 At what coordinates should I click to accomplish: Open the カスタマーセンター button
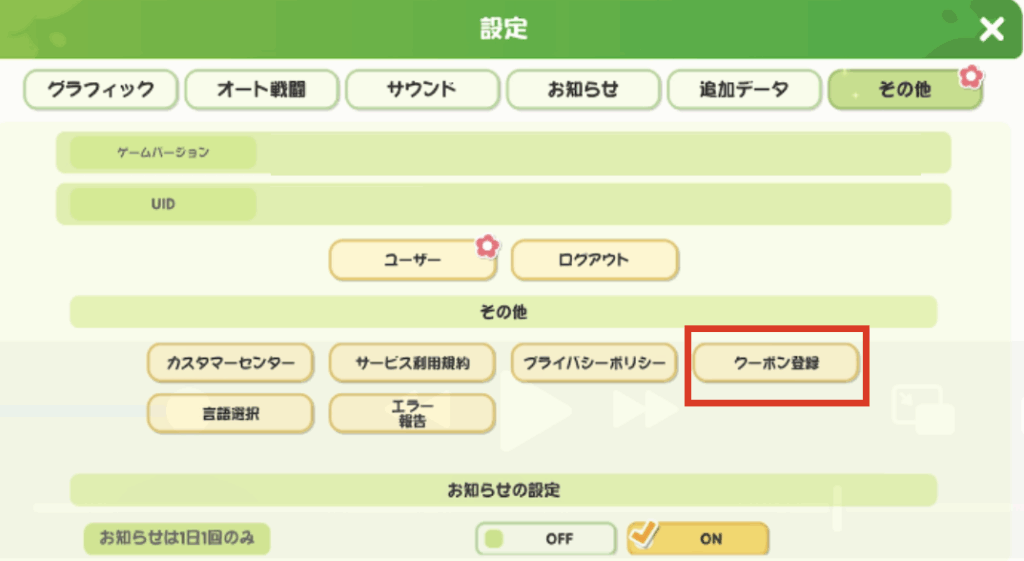point(231,364)
